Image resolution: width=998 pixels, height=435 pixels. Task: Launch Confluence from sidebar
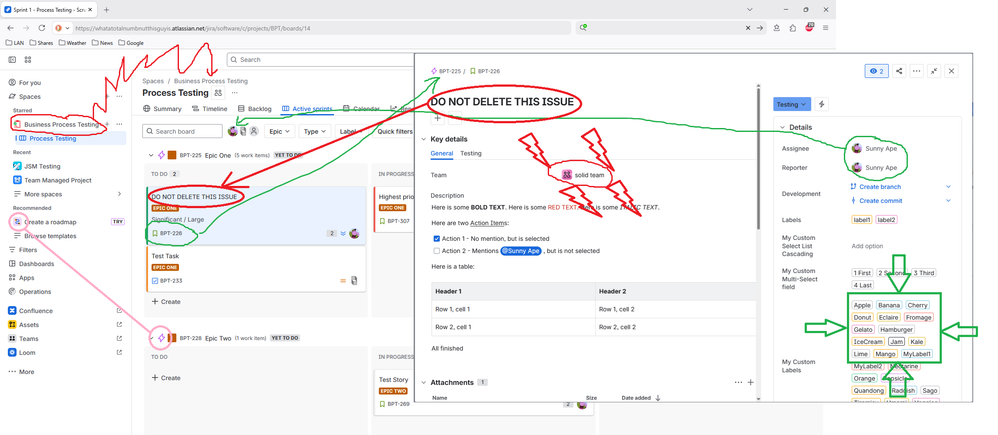tap(36, 311)
